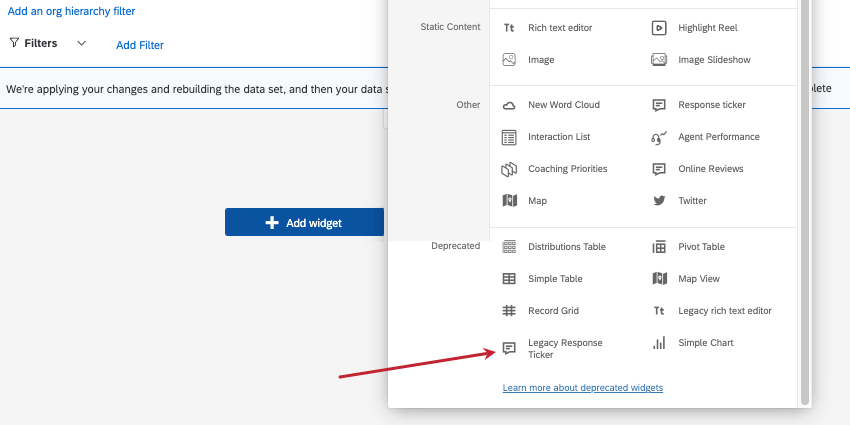Choose Pivot Table widget label
The image size is (850, 425).
click(x=701, y=247)
